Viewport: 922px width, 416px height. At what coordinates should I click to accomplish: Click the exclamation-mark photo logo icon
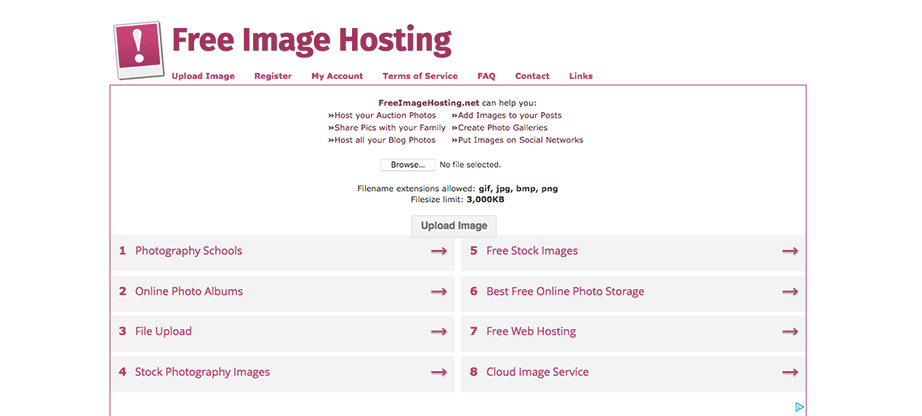138,50
